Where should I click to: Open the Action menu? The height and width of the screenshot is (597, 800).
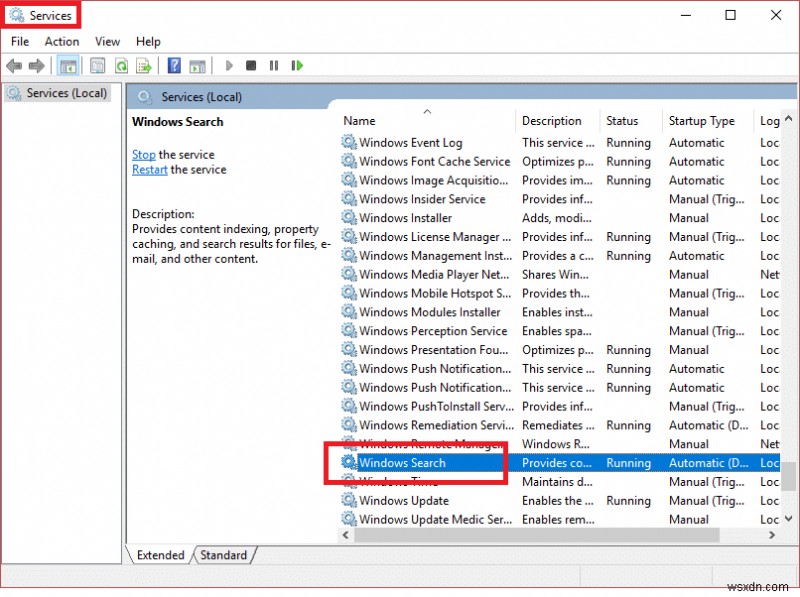coord(61,41)
